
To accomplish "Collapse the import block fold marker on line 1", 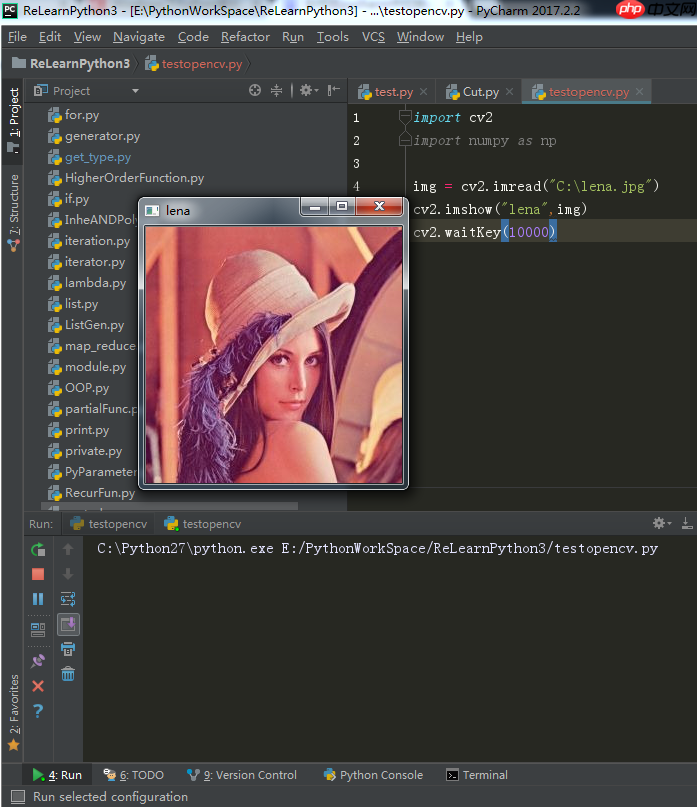I will tap(405, 117).
